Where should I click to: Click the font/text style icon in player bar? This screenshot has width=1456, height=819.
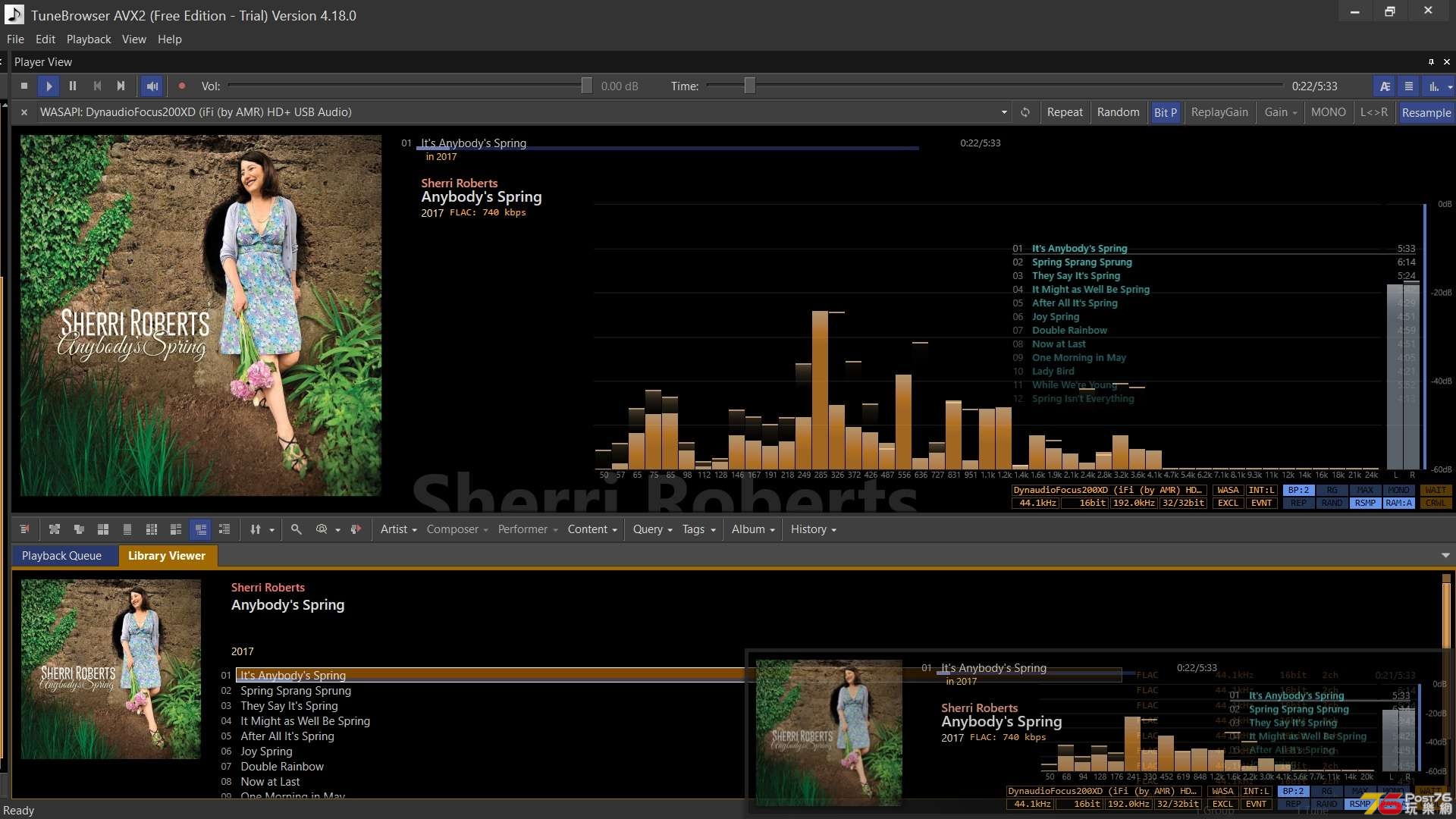[x=1385, y=86]
